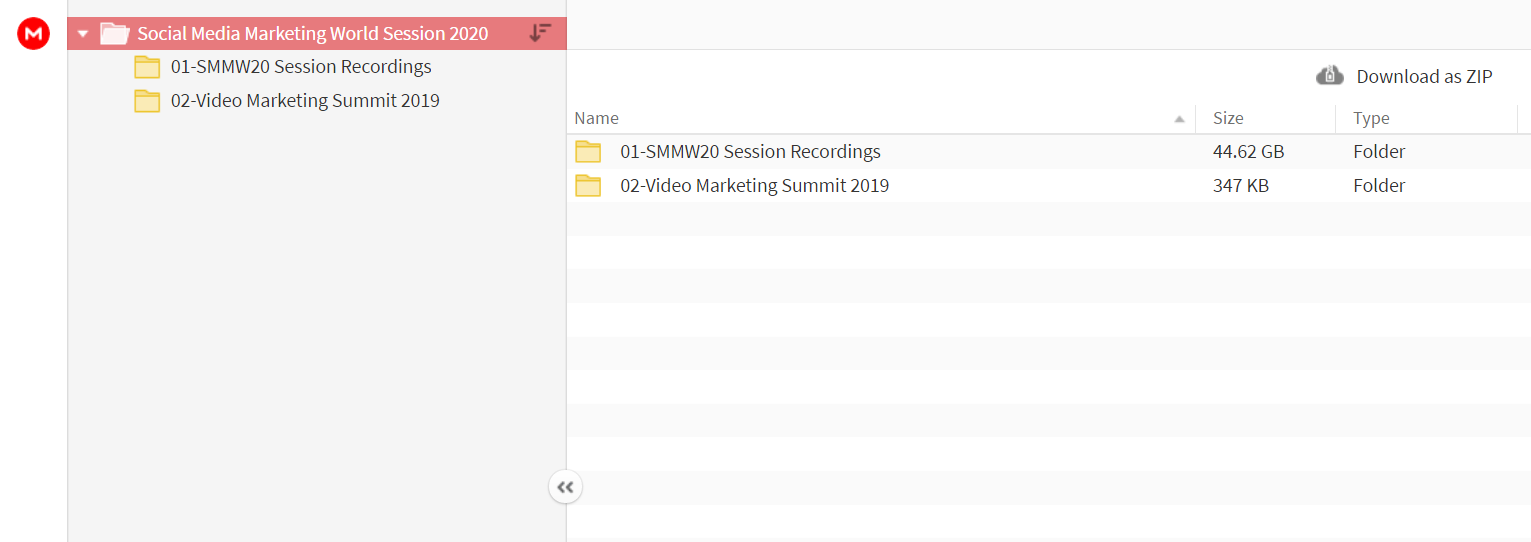1531x542 pixels.
Task: Collapse the Social Media Marketing World tree arrow
Action: coord(83,34)
